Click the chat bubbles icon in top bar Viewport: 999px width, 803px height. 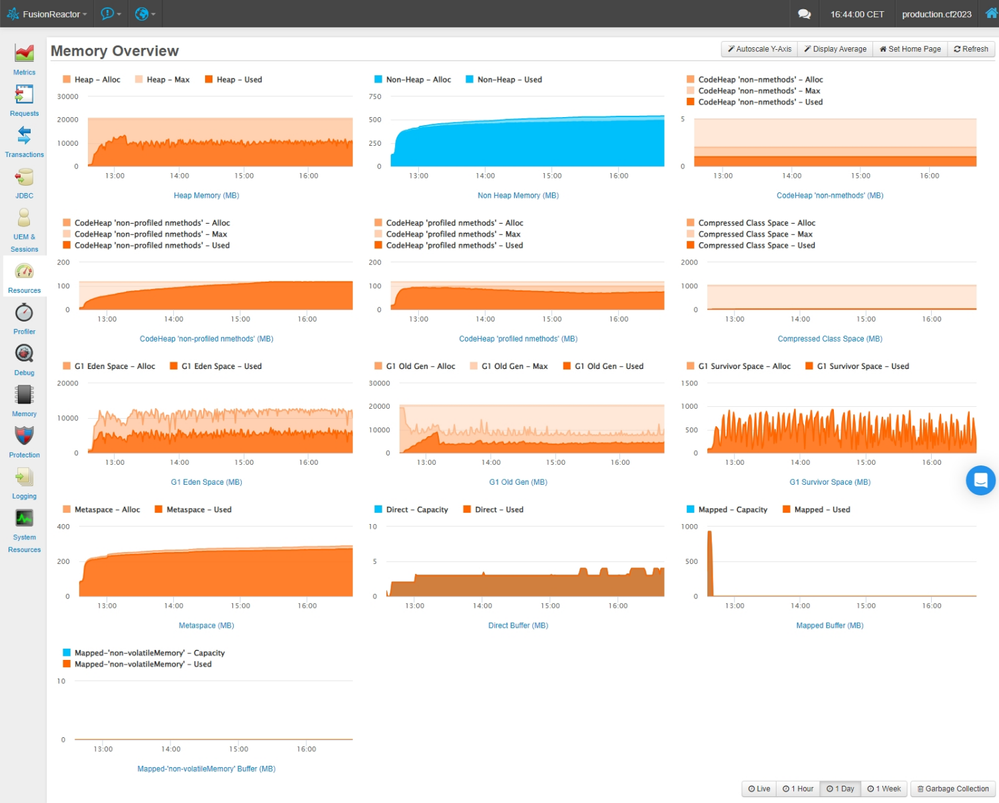click(x=805, y=14)
